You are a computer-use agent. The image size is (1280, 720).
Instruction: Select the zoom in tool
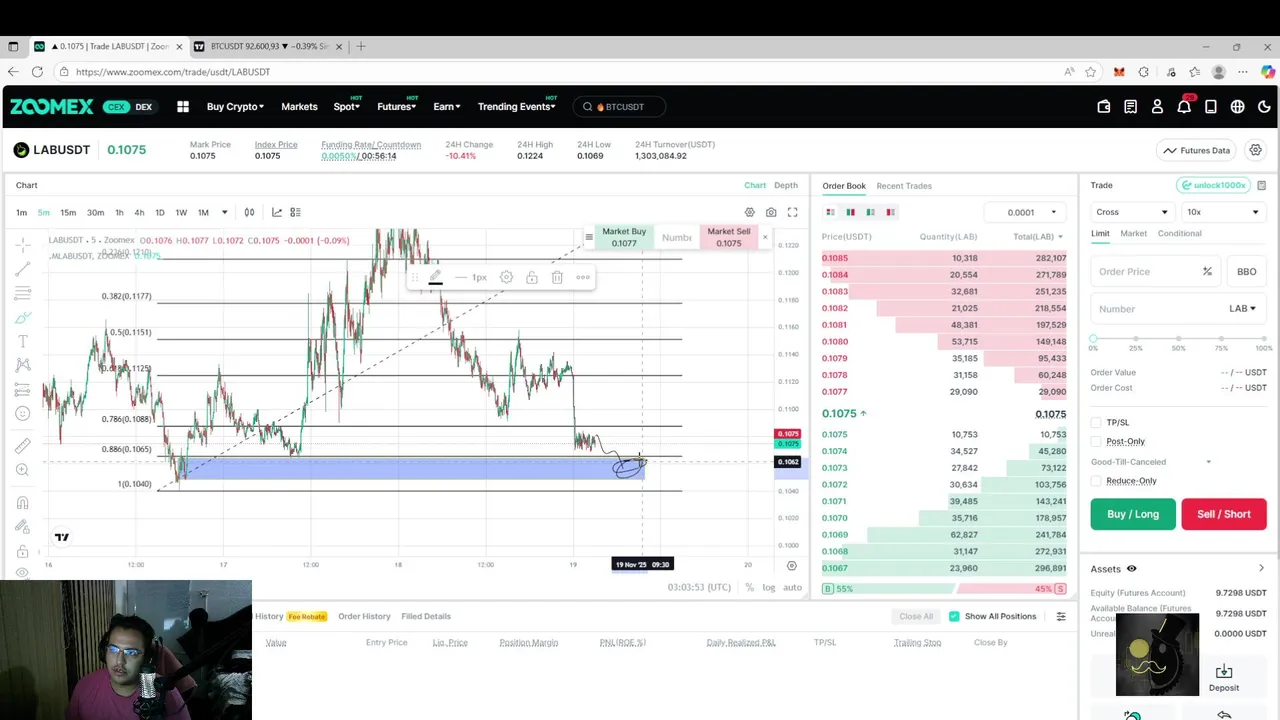23,470
